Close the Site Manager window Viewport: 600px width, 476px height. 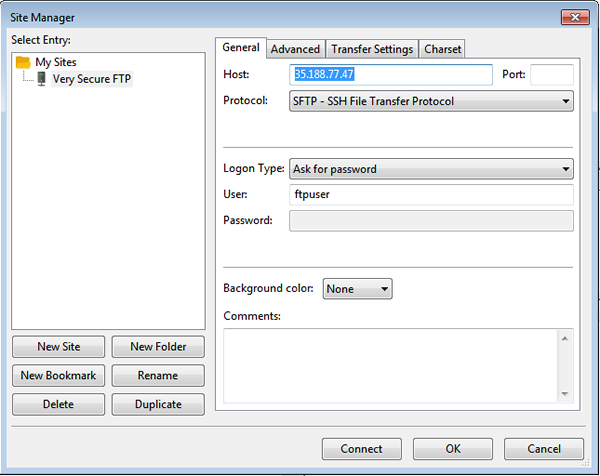[573, 17]
